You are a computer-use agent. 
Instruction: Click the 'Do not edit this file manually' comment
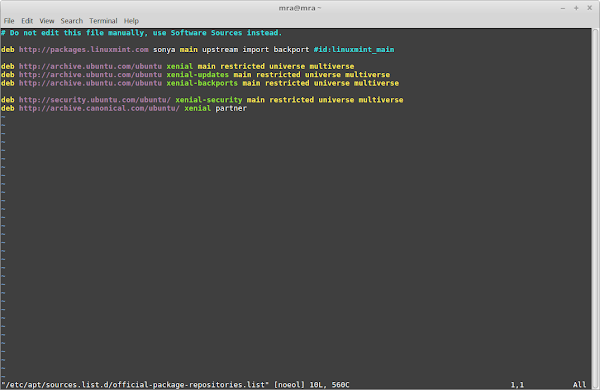(141, 33)
